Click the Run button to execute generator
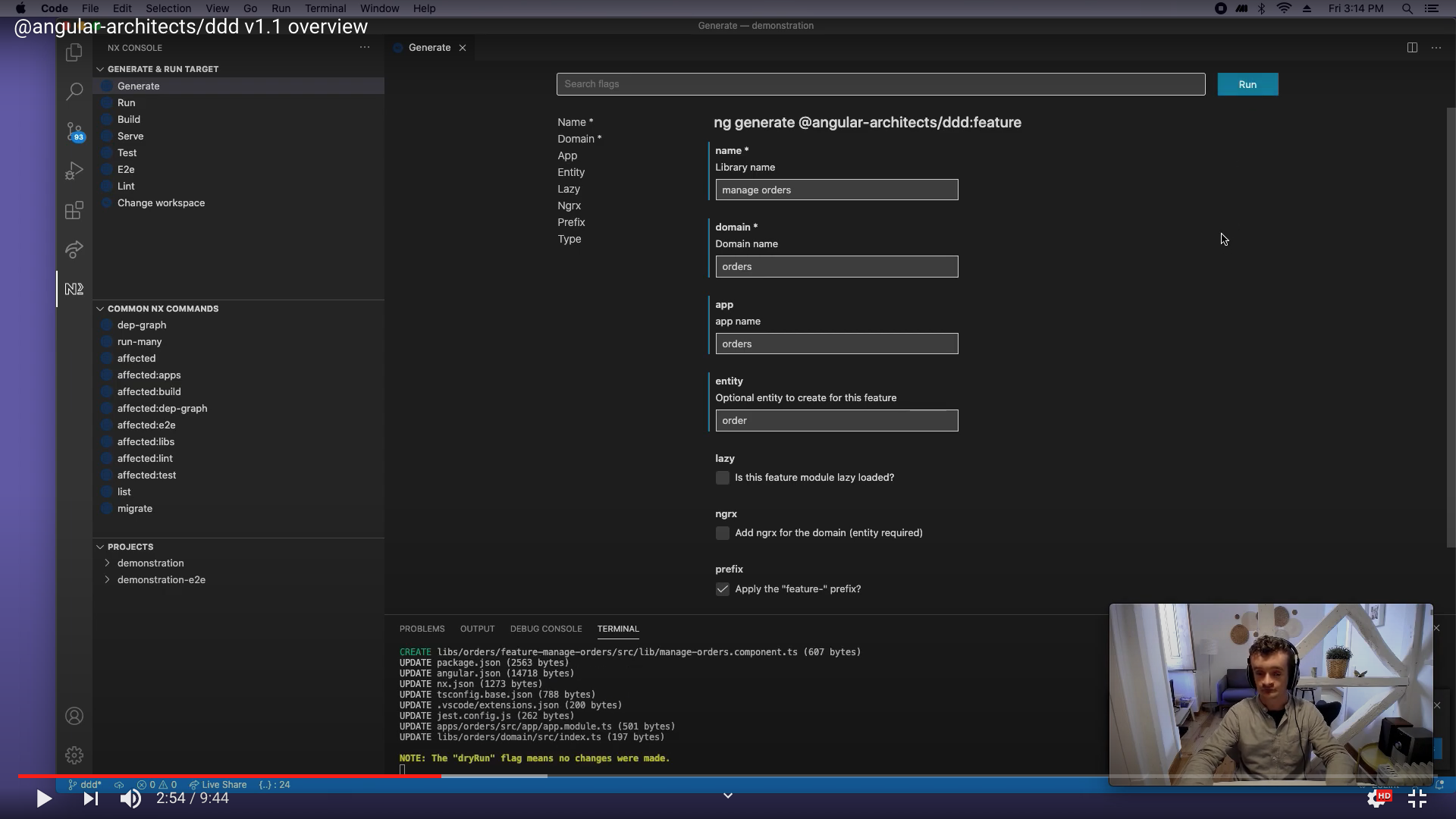Screen dimensions: 1456x819 [1247, 84]
